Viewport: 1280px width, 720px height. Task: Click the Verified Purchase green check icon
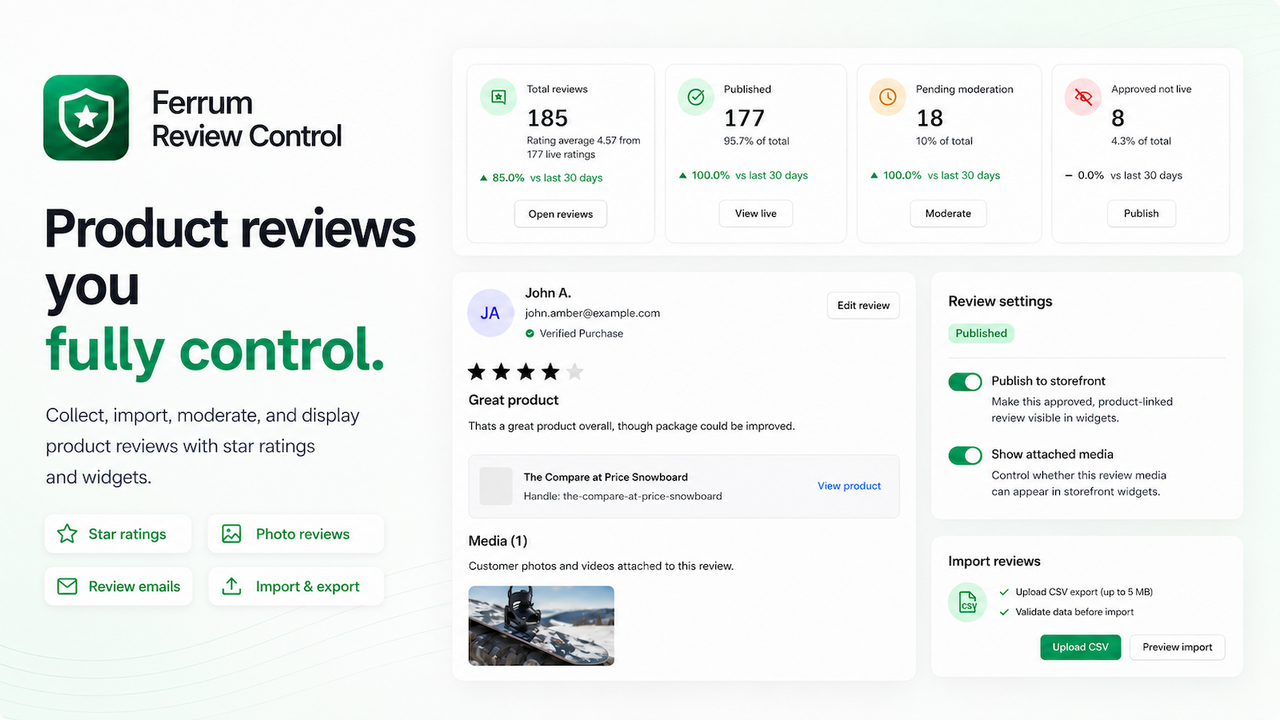point(530,334)
